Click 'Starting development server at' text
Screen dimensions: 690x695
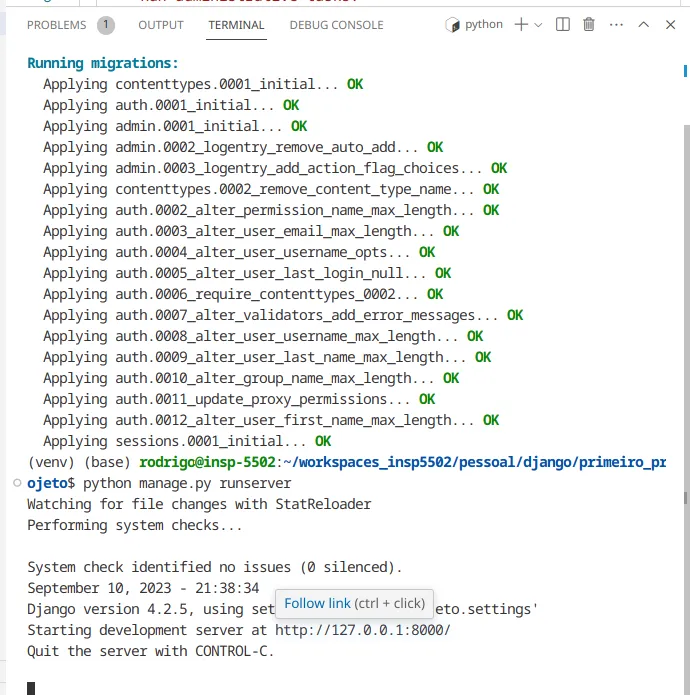point(147,630)
